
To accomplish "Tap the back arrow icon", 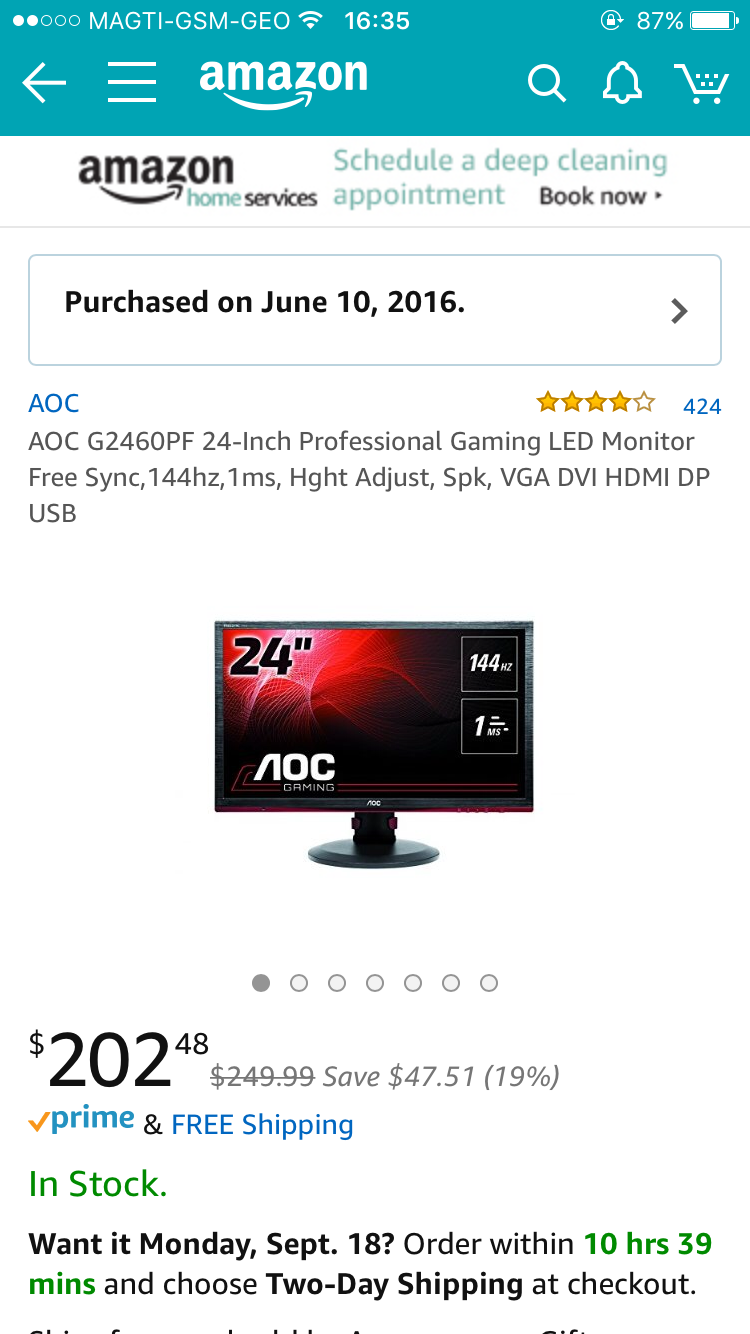I will coord(44,83).
